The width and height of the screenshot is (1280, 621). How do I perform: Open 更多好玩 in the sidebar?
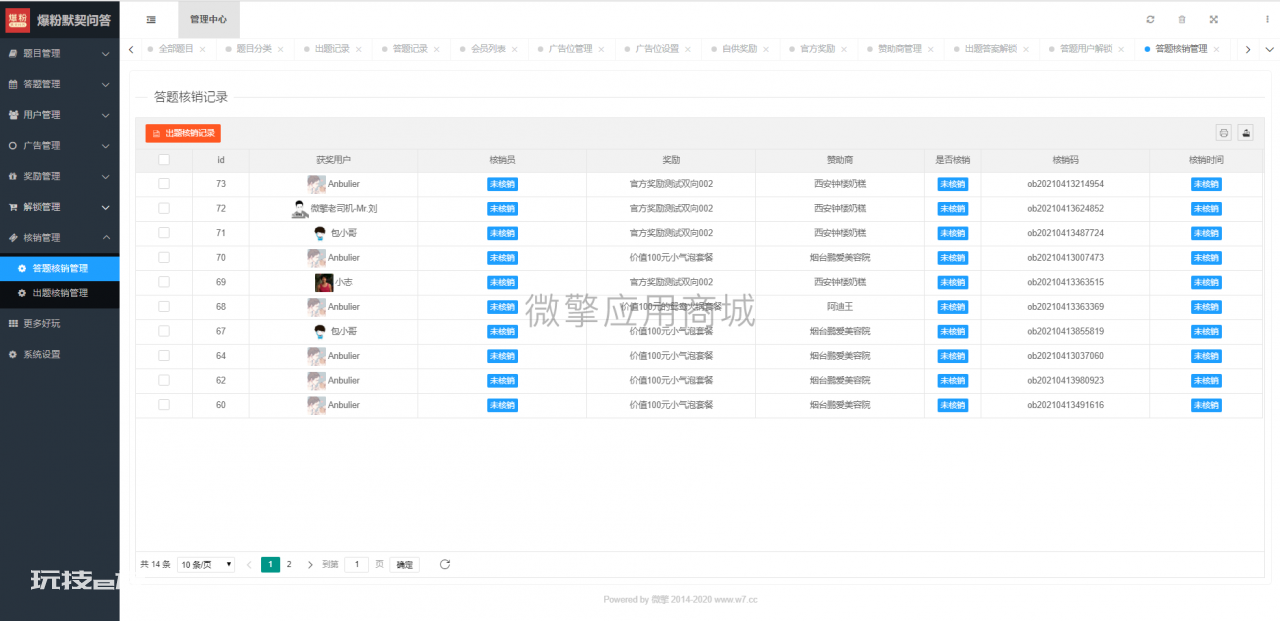click(x=60, y=323)
